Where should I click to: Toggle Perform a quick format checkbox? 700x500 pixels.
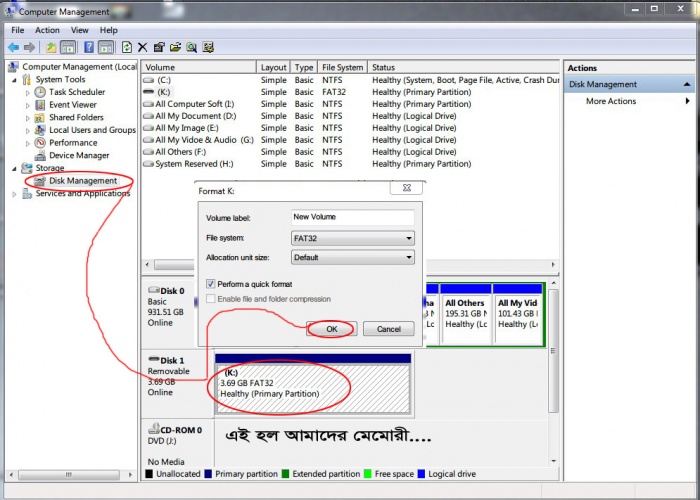point(211,284)
